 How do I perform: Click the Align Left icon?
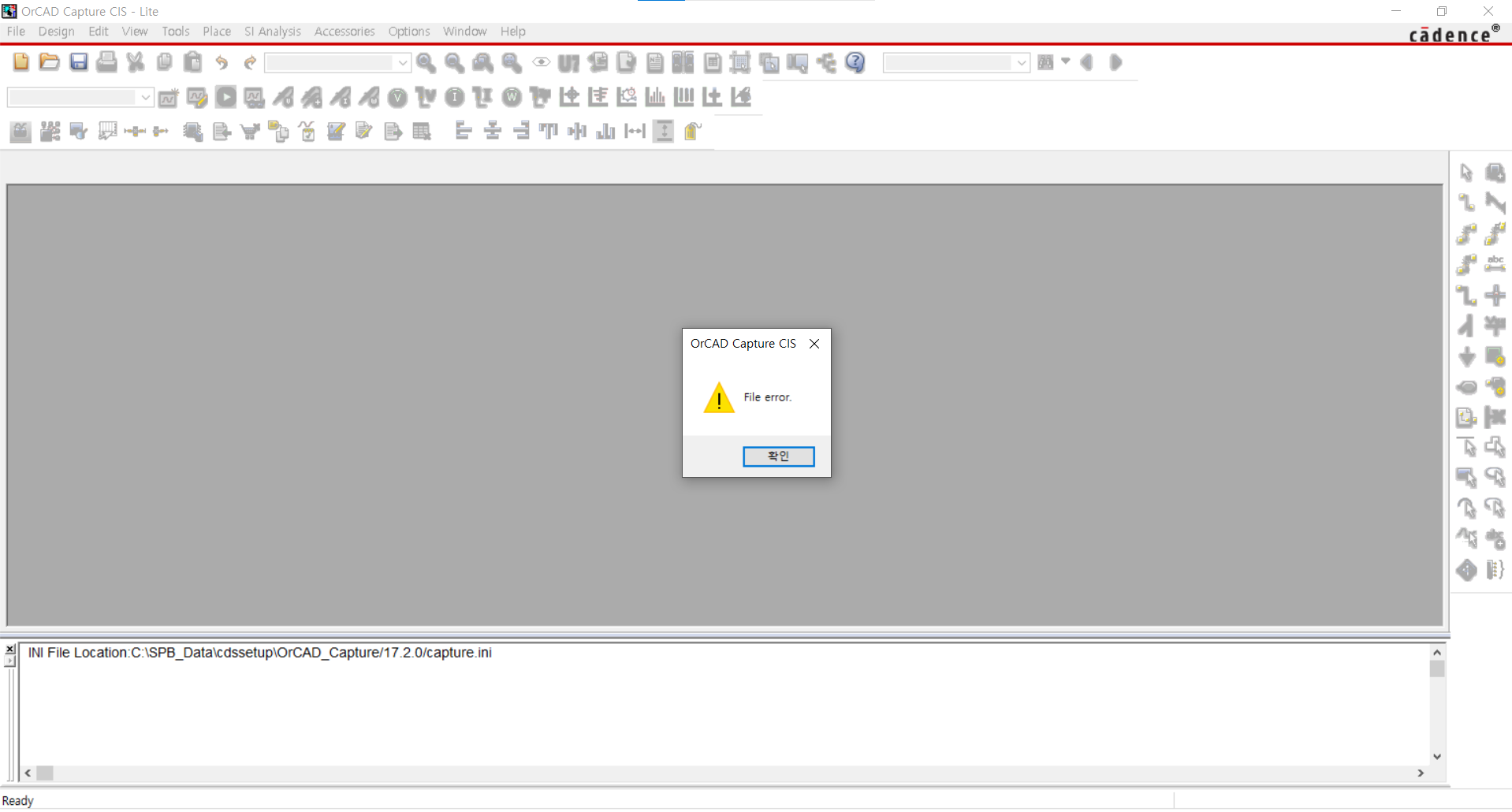464,131
